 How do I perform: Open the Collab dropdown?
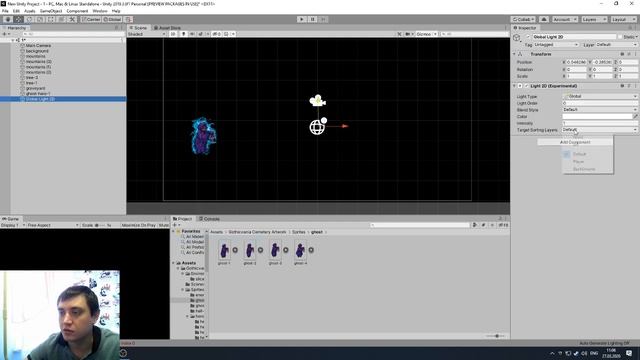[523, 19]
